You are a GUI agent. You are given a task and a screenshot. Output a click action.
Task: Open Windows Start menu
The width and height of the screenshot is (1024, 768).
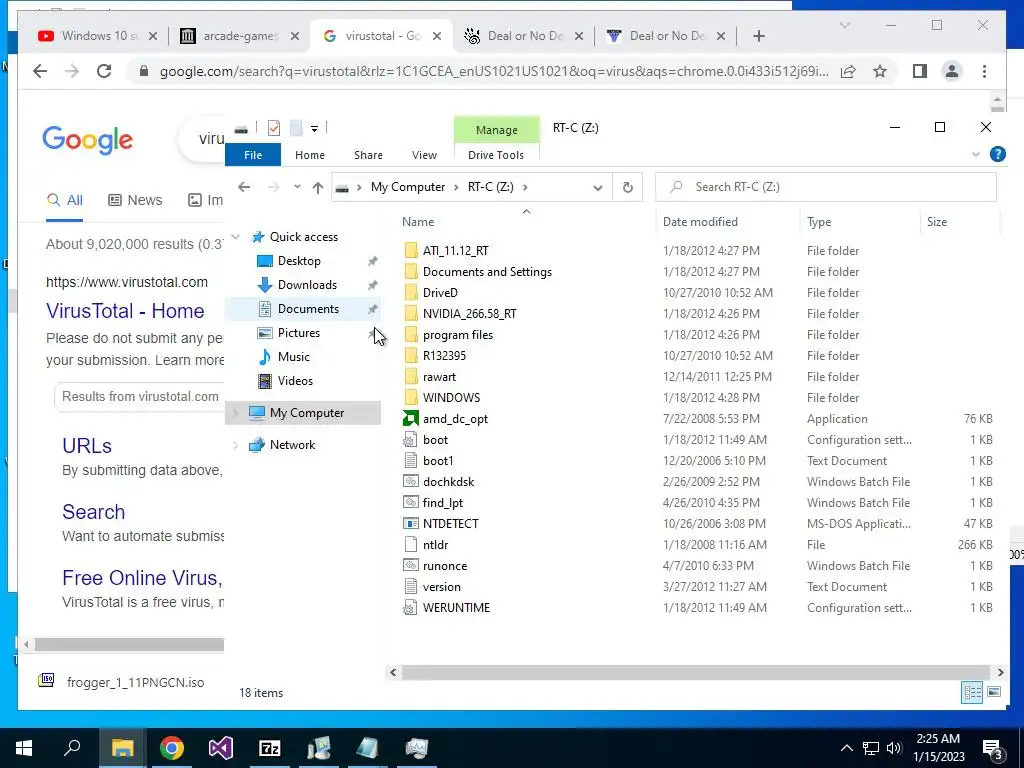(x=24, y=748)
